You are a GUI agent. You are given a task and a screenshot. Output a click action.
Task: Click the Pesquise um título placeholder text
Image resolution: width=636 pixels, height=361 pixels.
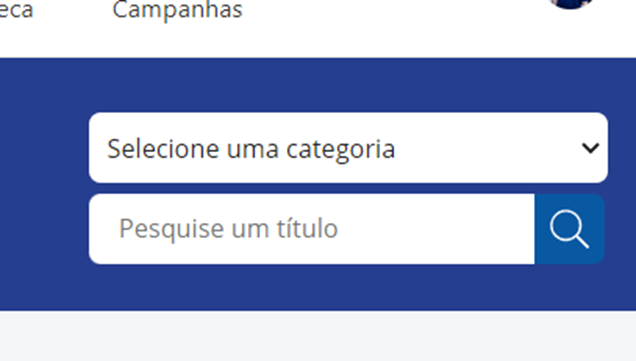228,229
